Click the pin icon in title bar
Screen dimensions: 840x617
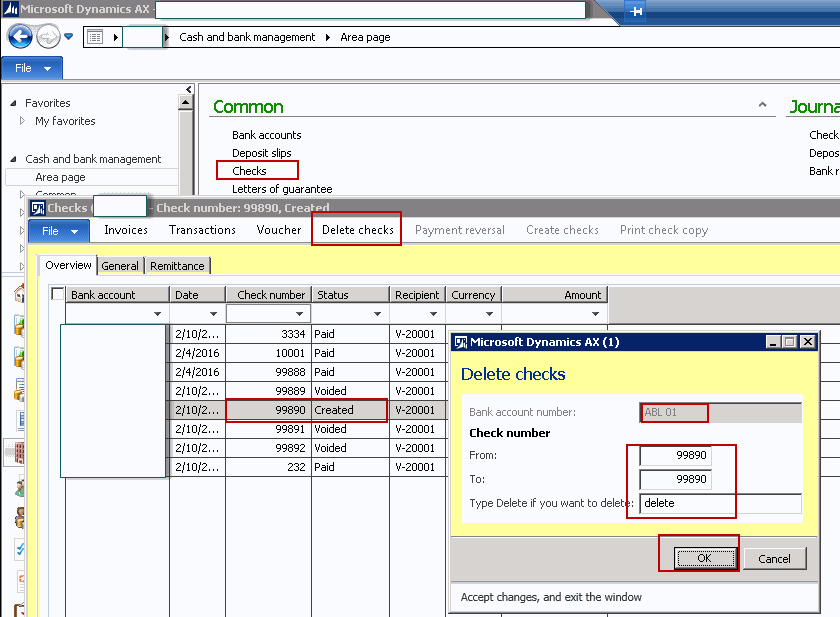[635, 11]
